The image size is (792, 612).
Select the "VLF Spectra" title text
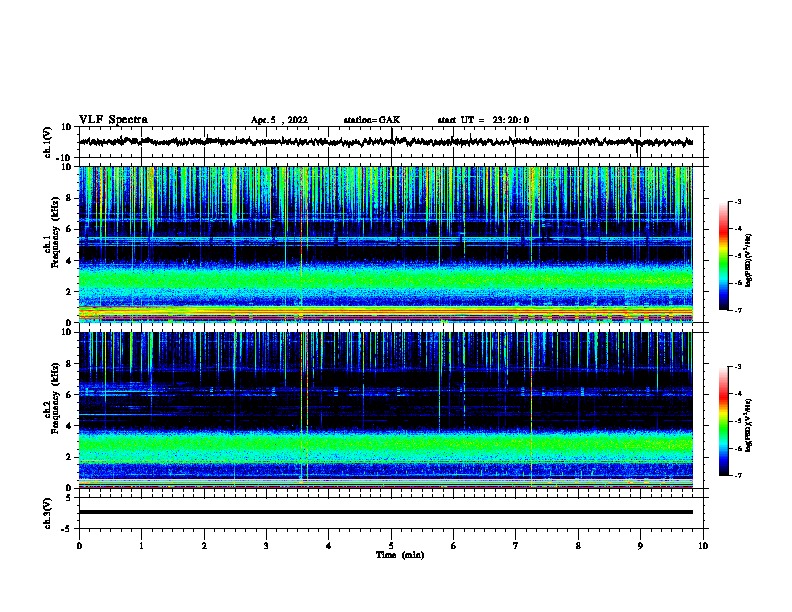tap(113, 120)
